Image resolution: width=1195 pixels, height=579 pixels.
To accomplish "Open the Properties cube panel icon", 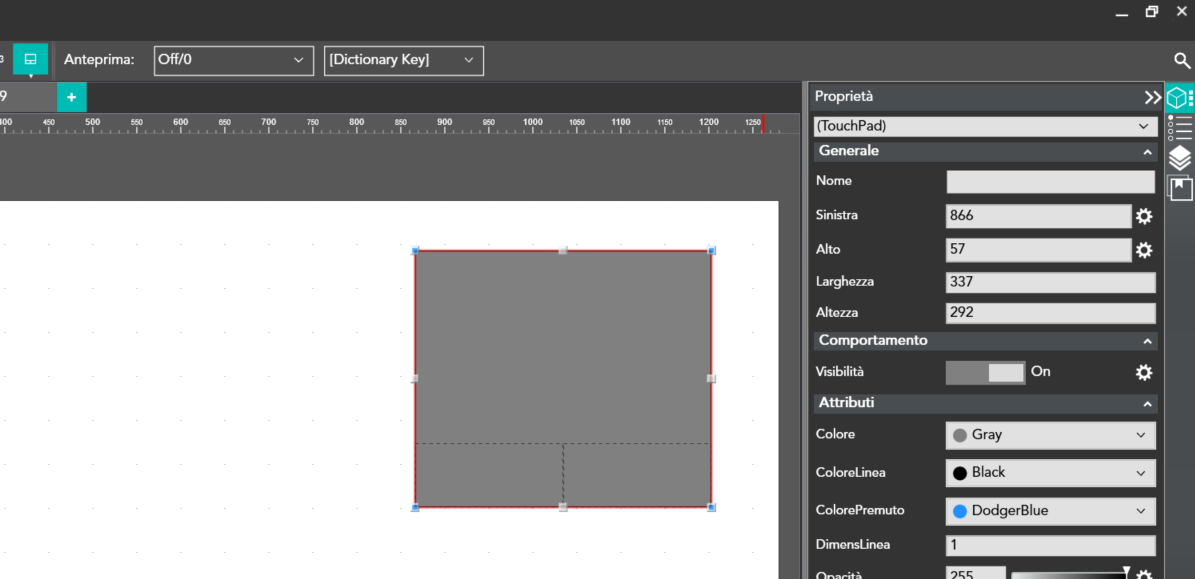I will click(x=1180, y=98).
